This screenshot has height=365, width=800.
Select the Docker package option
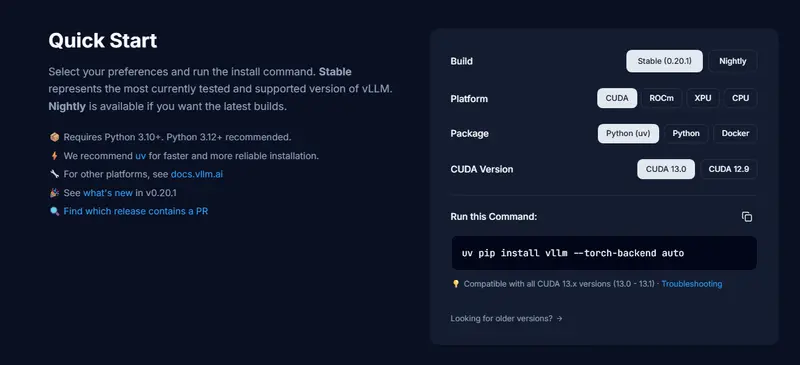coord(735,134)
